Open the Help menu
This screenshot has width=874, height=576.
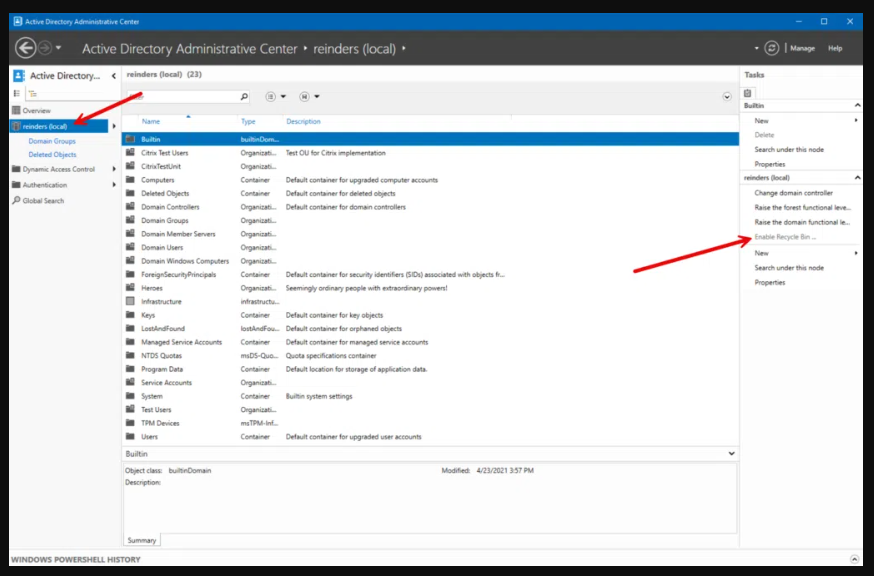tap(835, 48)
